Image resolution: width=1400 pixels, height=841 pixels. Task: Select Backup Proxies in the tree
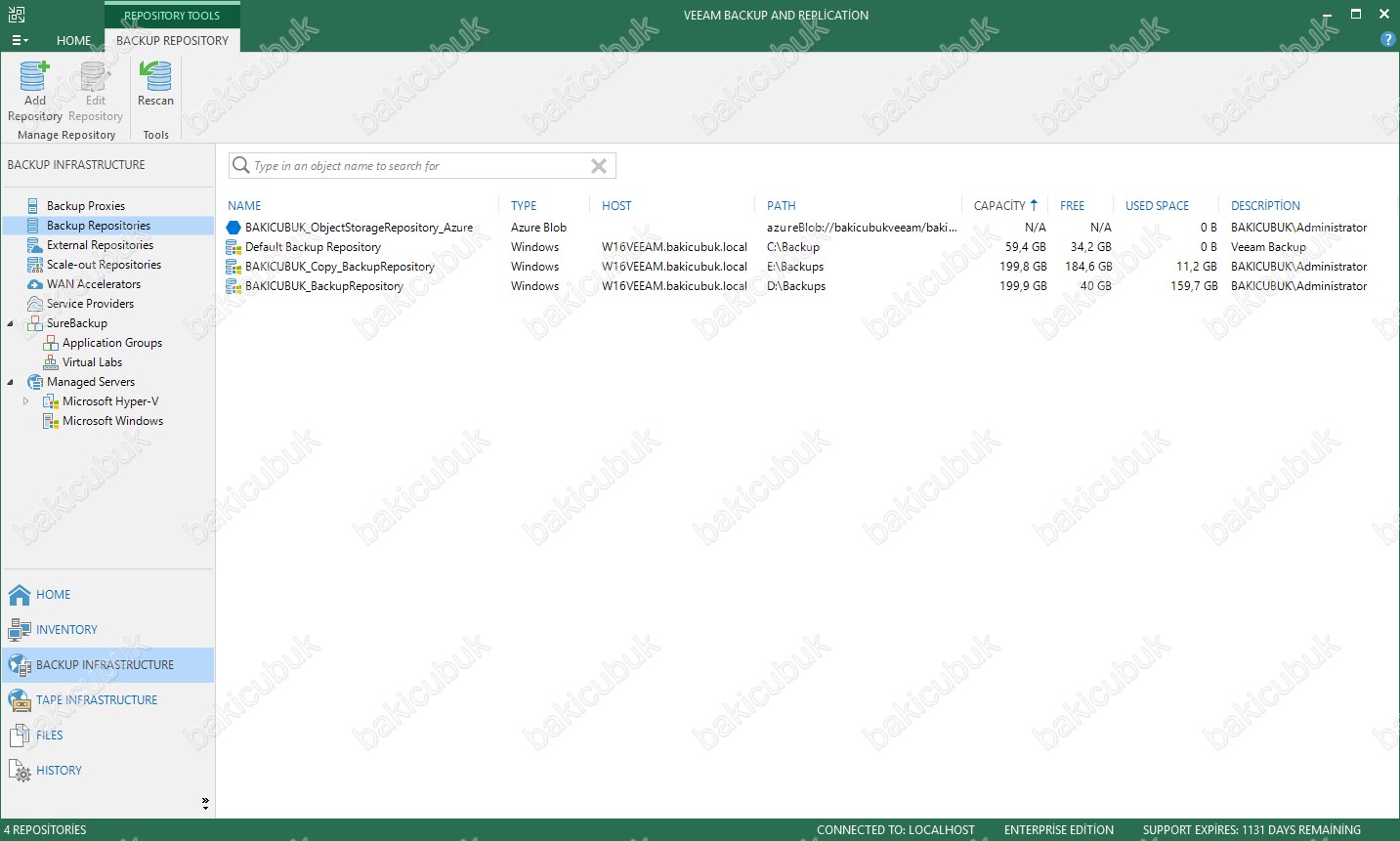point(86,206)
